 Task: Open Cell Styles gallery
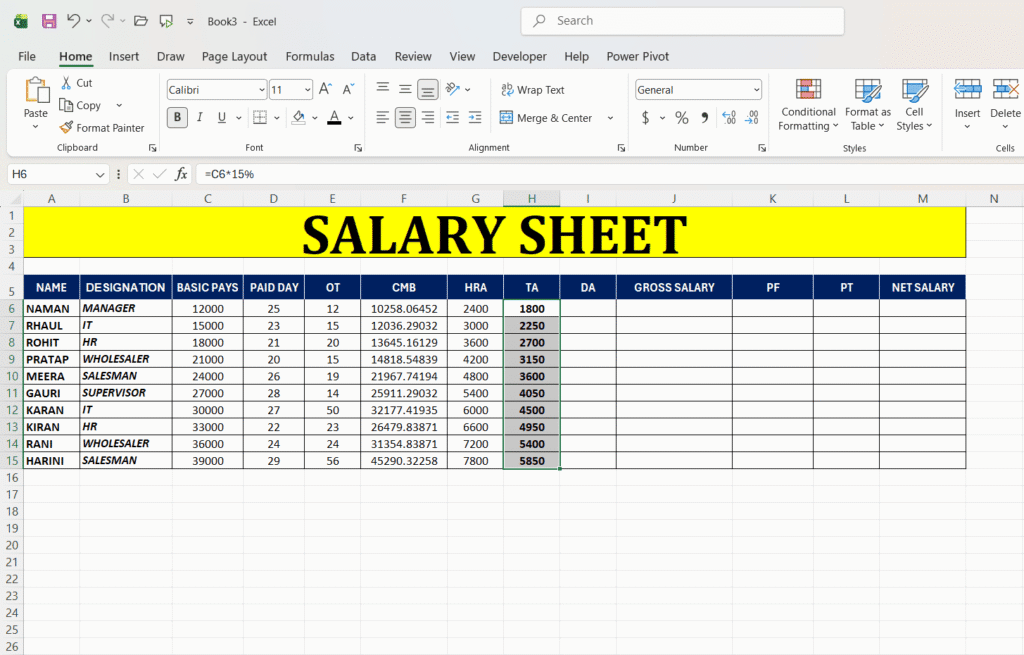click(914, 104)
